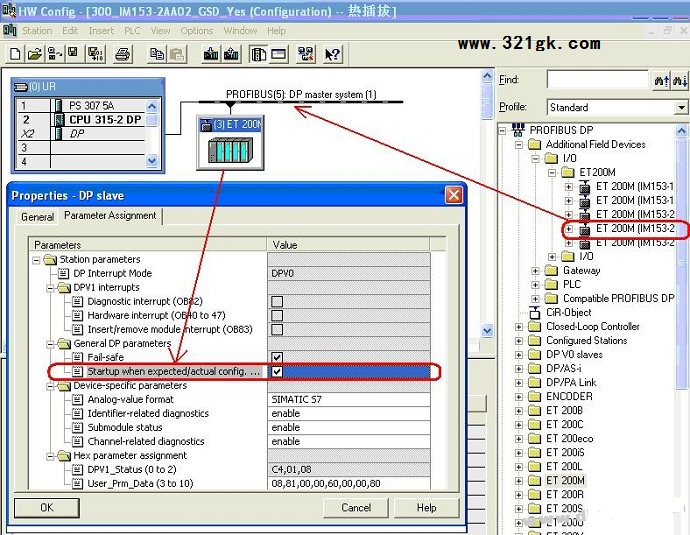This screenshot has width=690, height=535.
Task: Expand the Gateway catalog folder
Action: (536, 271)
